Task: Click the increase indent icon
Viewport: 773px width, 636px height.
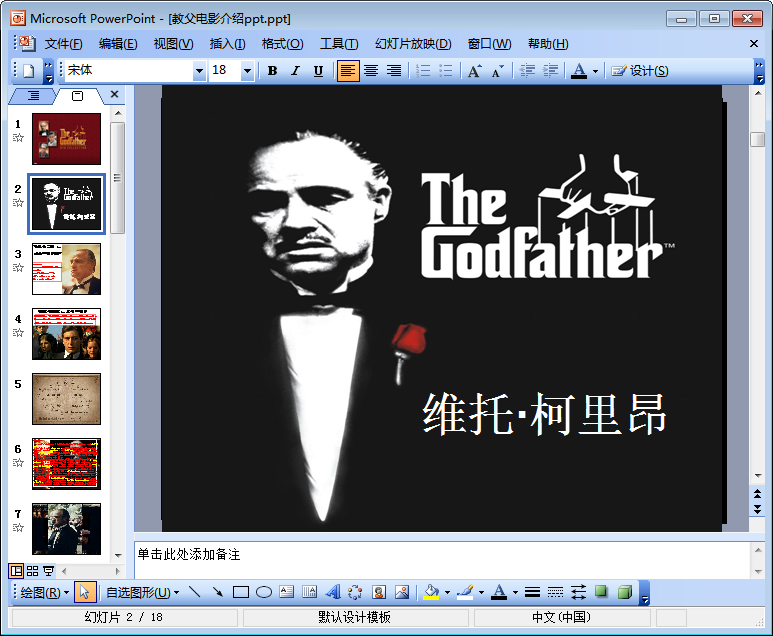Action: 550,71
